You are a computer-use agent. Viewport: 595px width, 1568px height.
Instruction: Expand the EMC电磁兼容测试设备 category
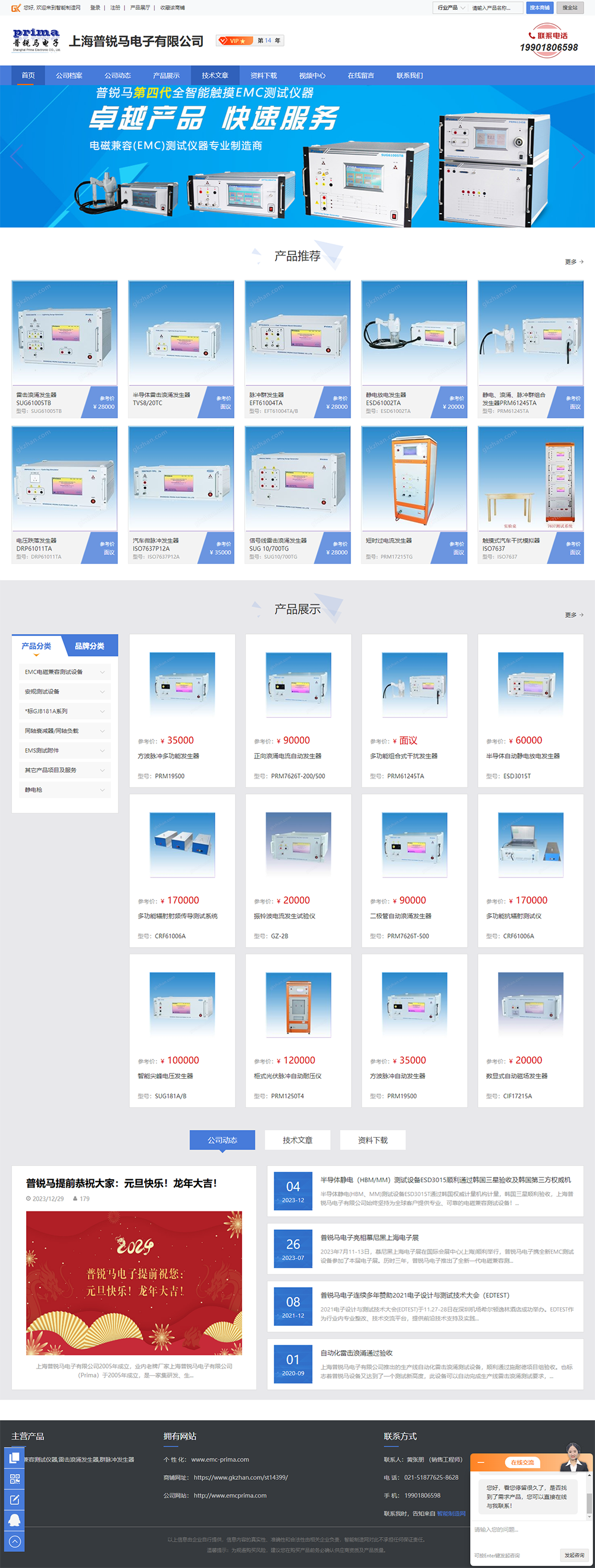pyautogui.click(x=64, y=672)
